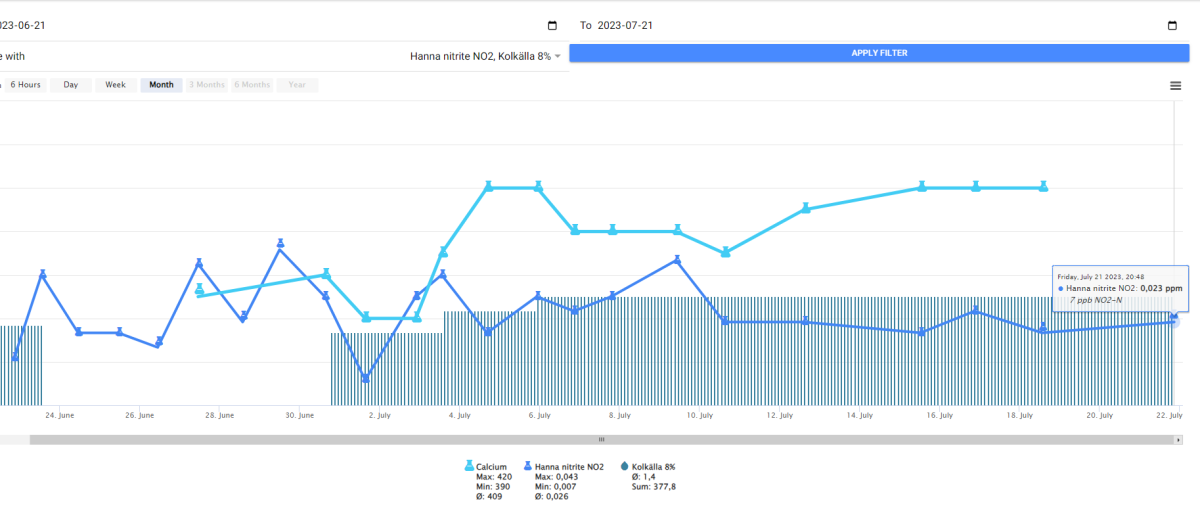Click the scrollbar right arrow

(x=1179, y=440)
